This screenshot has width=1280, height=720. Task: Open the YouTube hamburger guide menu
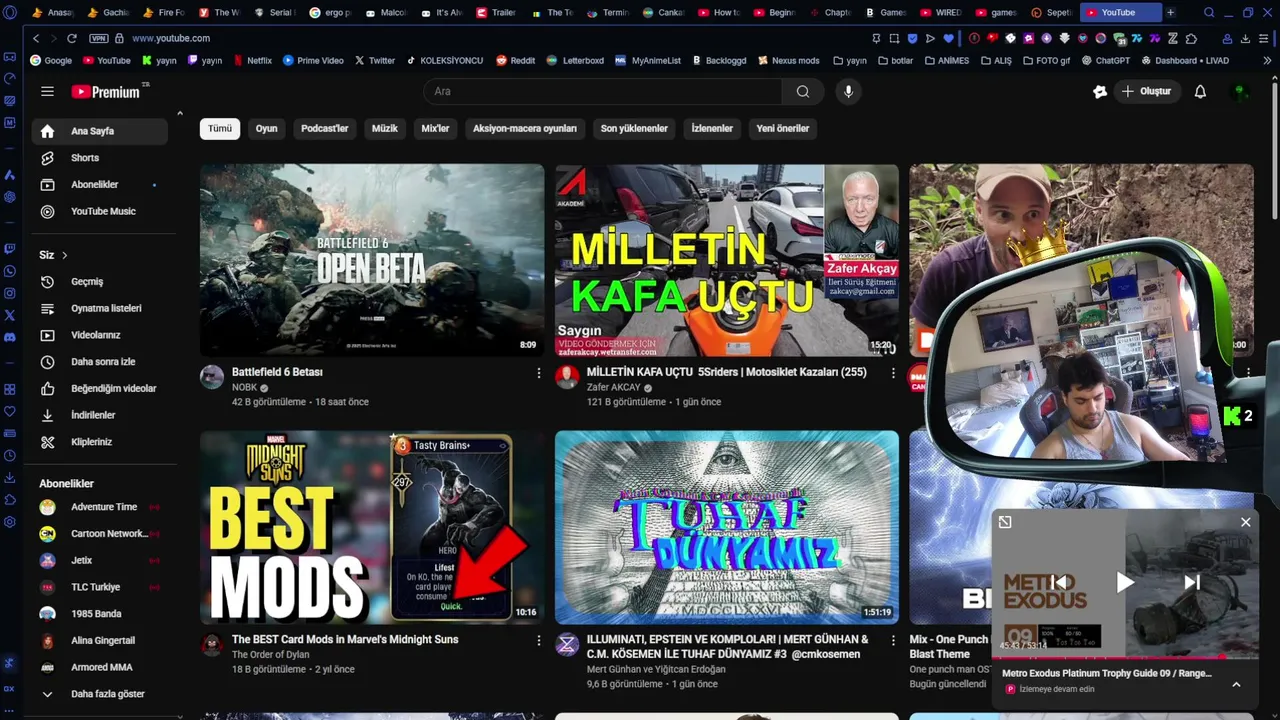(47, 91)
